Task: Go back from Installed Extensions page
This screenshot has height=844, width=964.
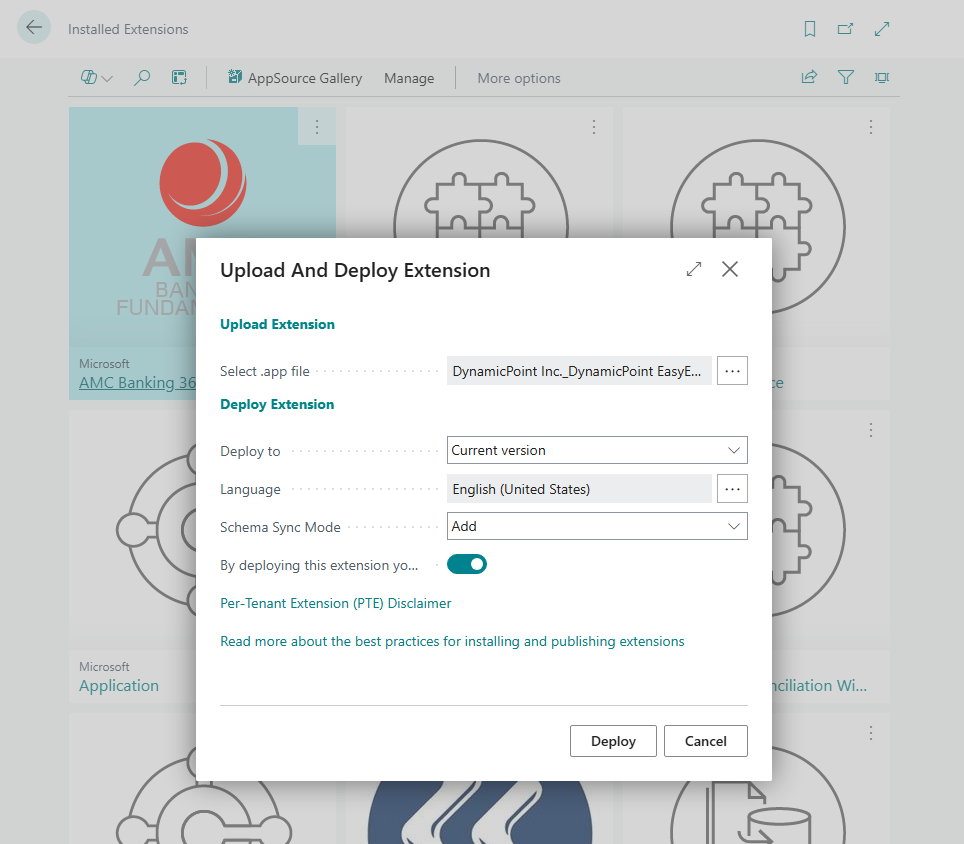Action: click(x=34, y=28)
